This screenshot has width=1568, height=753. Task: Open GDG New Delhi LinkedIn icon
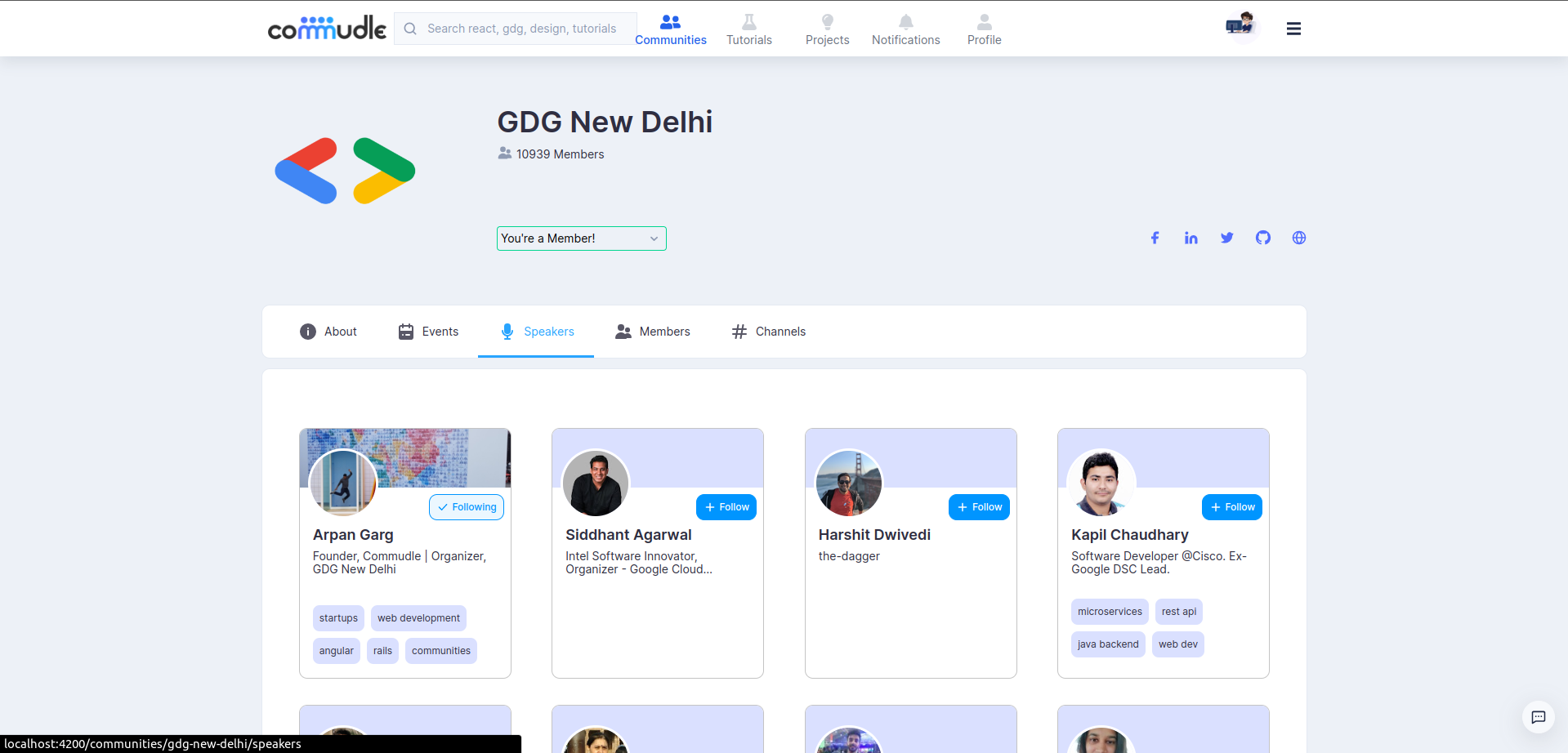click(1191, 238)
